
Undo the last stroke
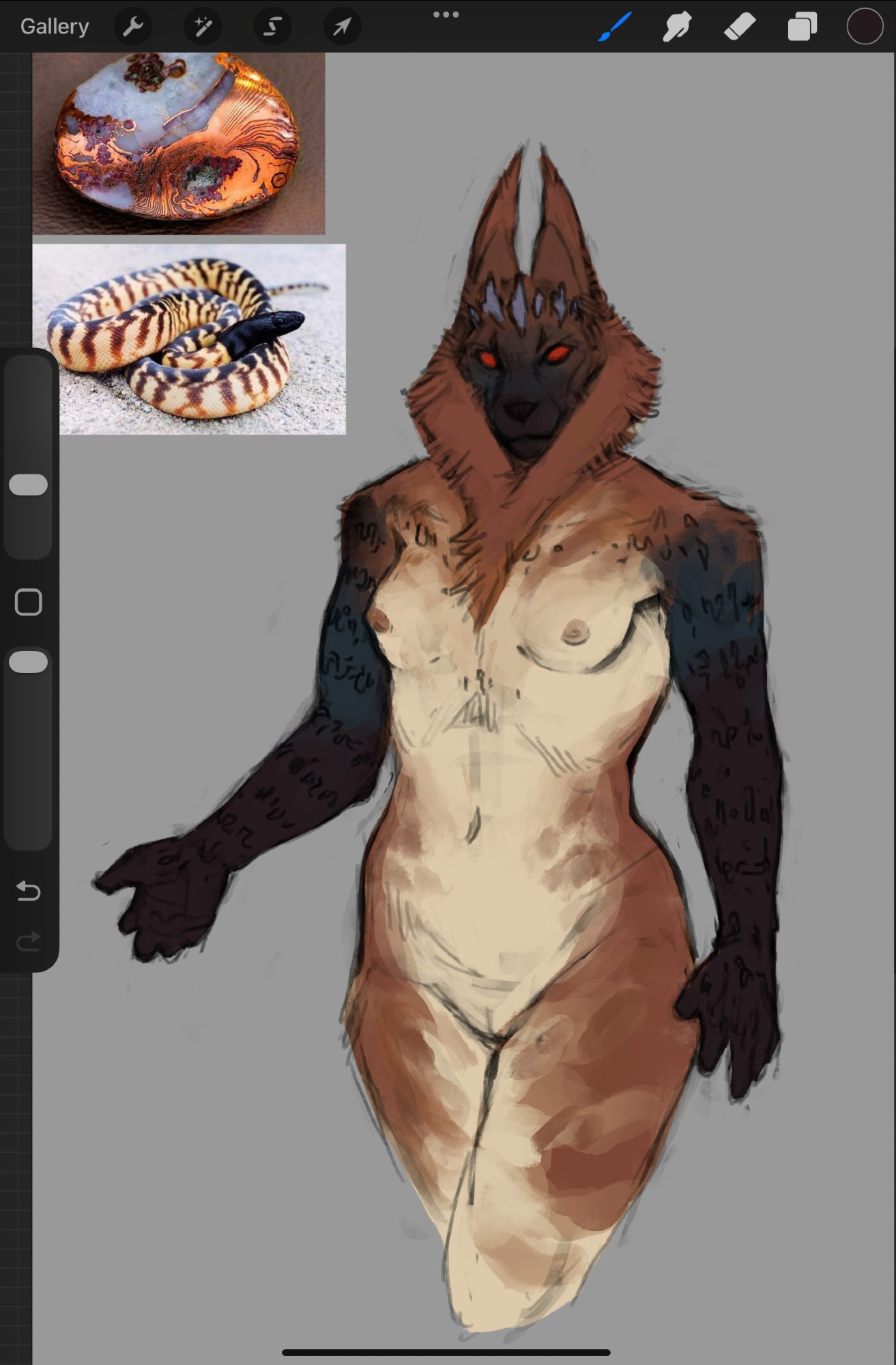29,891
